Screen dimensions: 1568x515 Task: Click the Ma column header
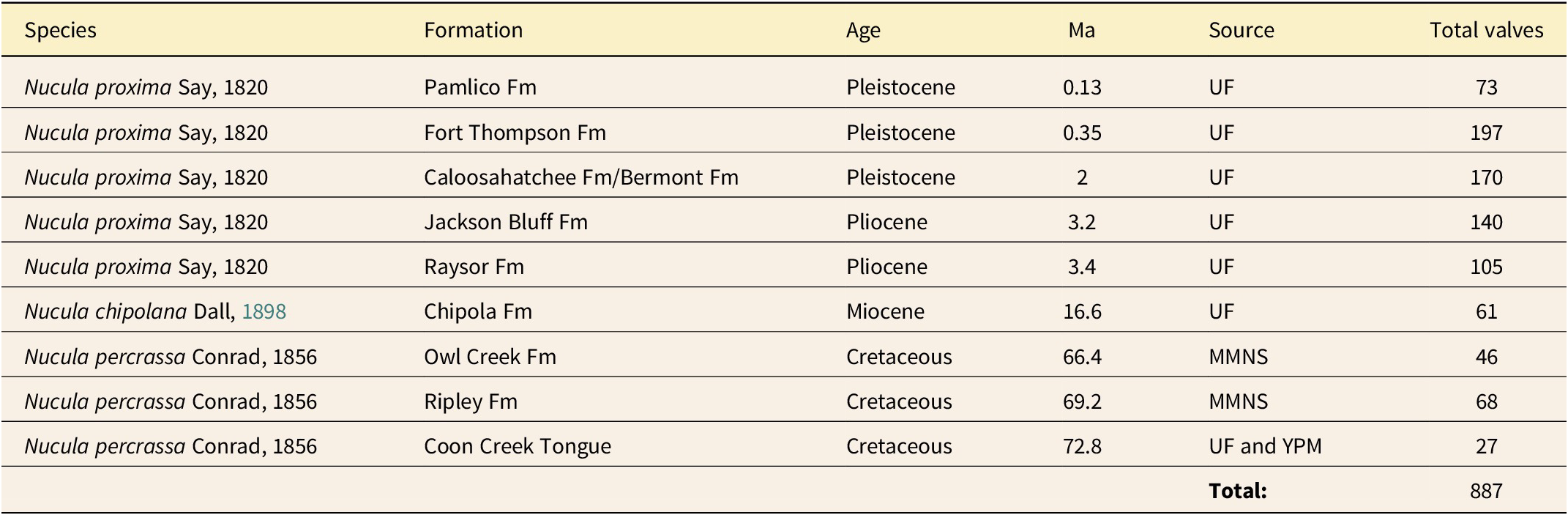[x=1081, y=30]
